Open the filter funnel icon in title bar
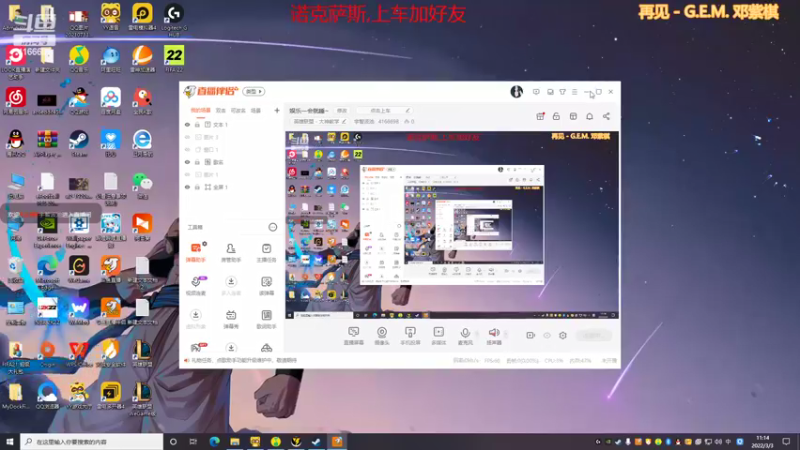Image resolution: width=800 pixels, height=450 pixels. pos(562,92)
